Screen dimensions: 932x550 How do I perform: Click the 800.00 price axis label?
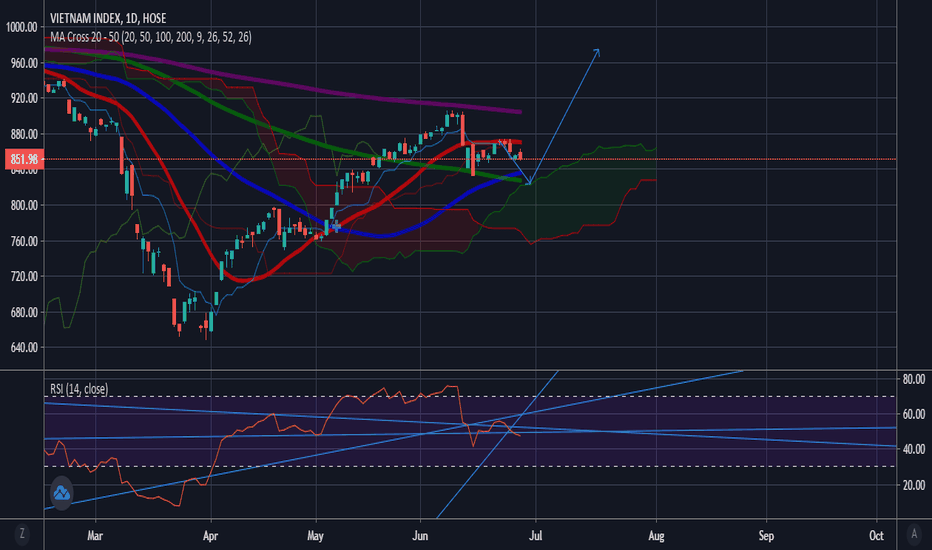click(24, 205)
